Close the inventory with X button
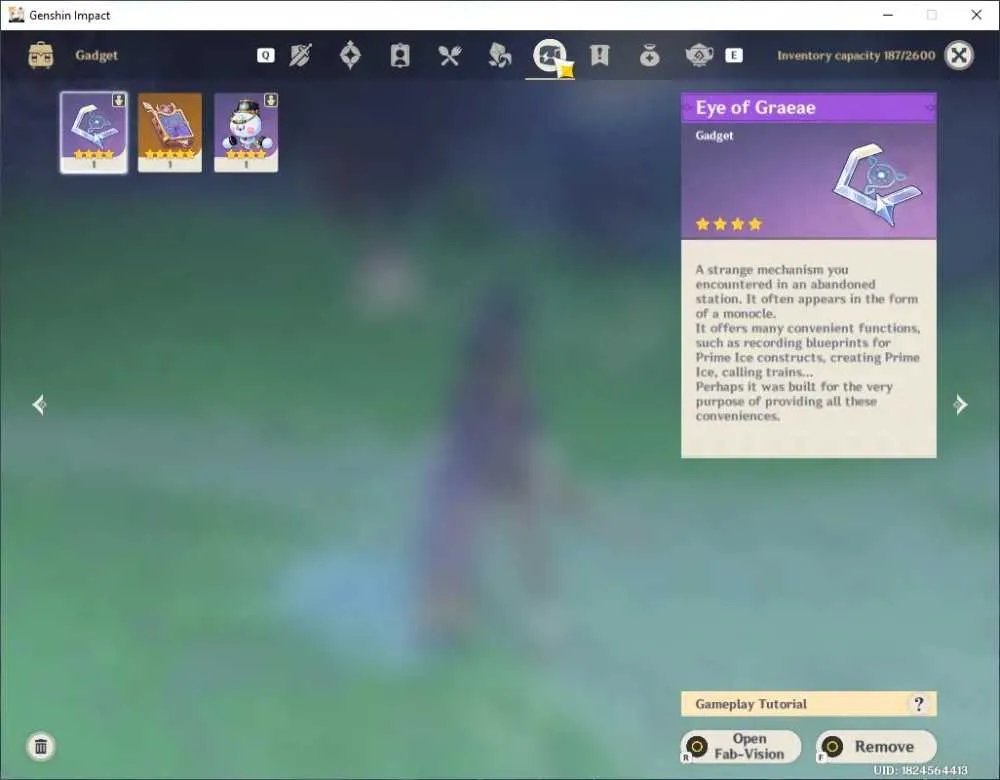 tap(959, 55)
